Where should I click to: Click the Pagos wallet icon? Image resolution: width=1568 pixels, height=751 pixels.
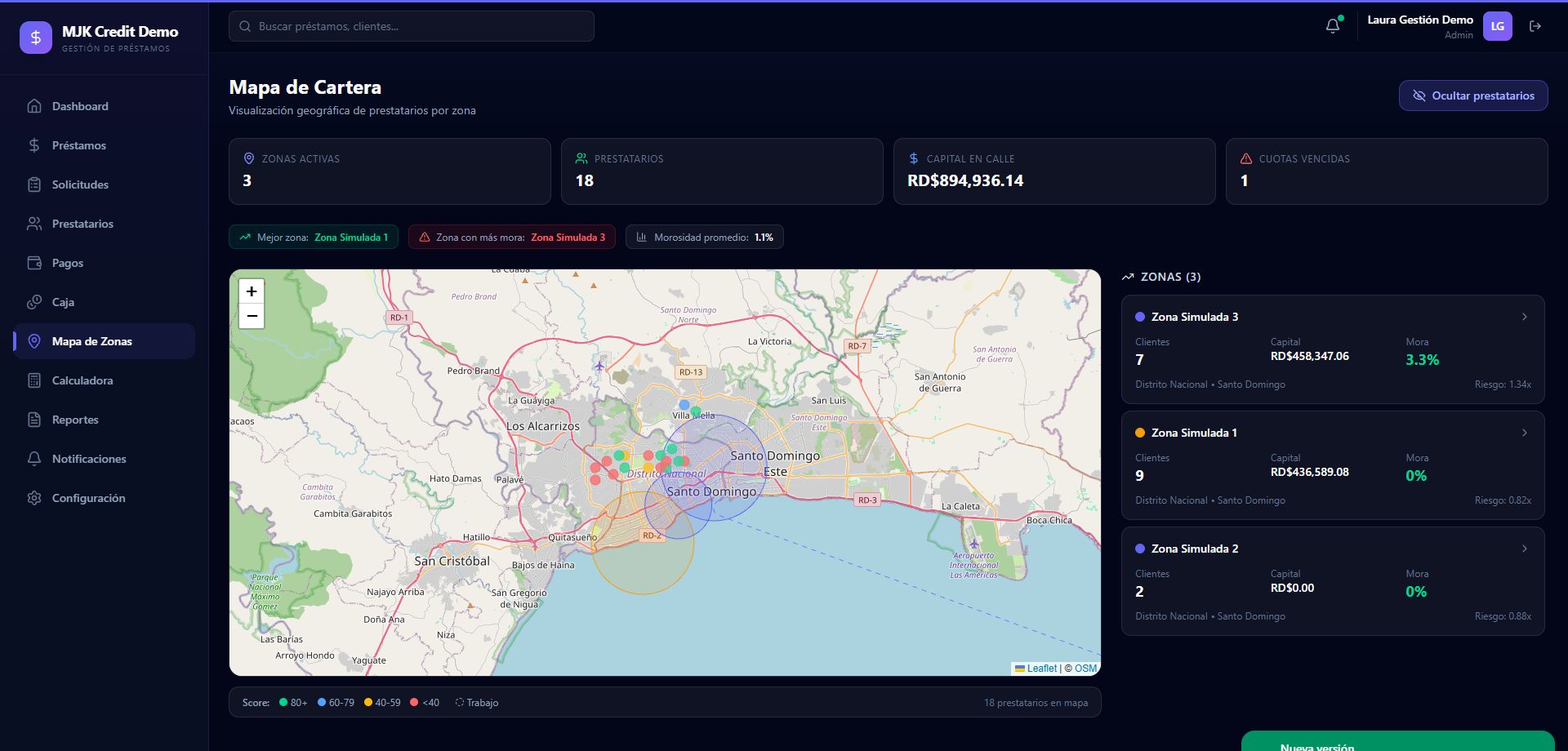click(x=34, y=263)
